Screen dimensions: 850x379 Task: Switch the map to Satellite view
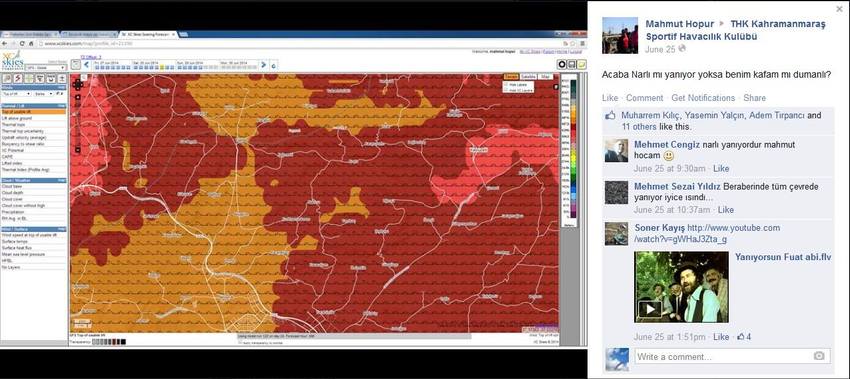528,76
